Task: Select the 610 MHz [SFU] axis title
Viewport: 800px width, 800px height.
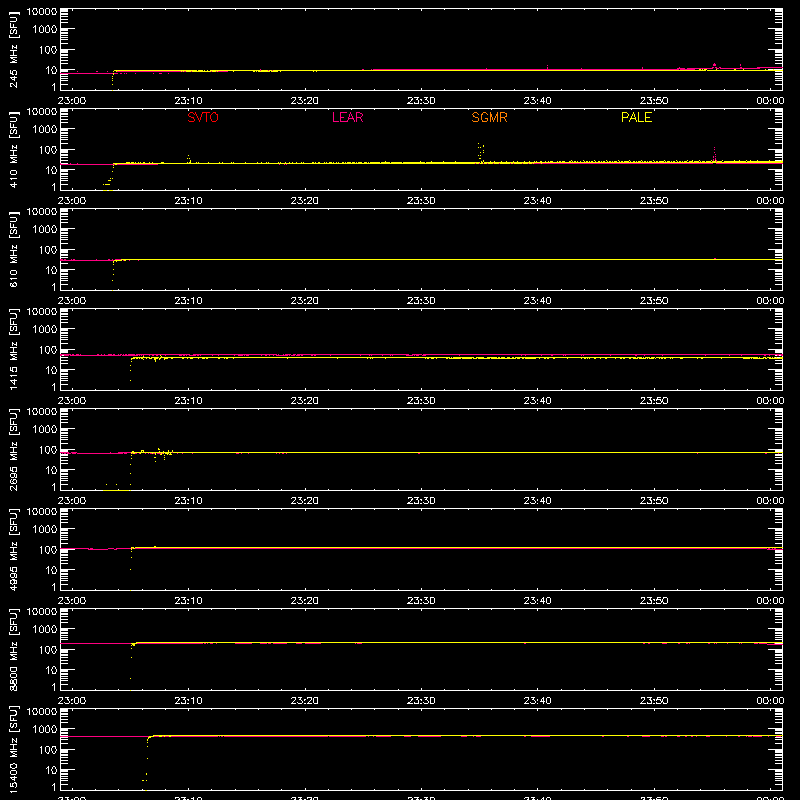Action: 13,249
